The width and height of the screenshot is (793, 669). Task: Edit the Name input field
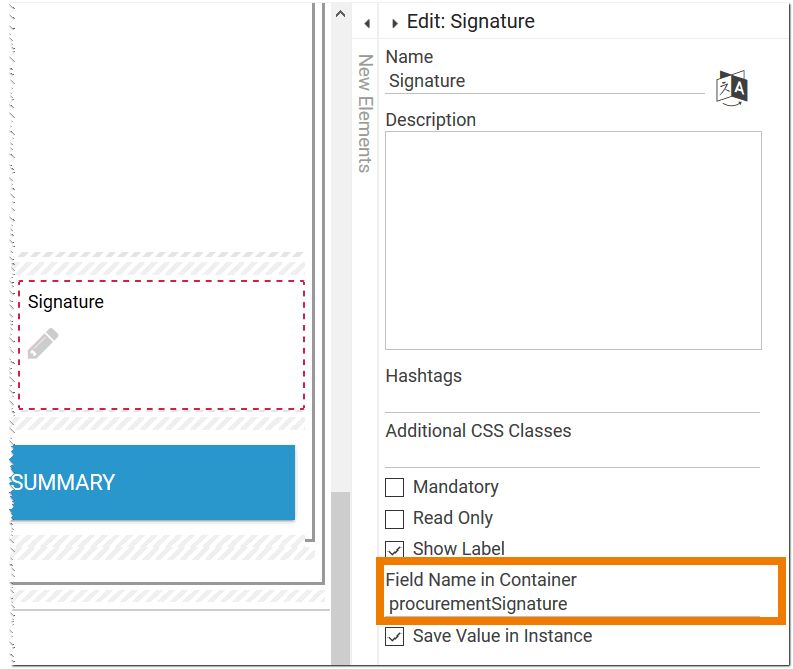click(544, 82)
